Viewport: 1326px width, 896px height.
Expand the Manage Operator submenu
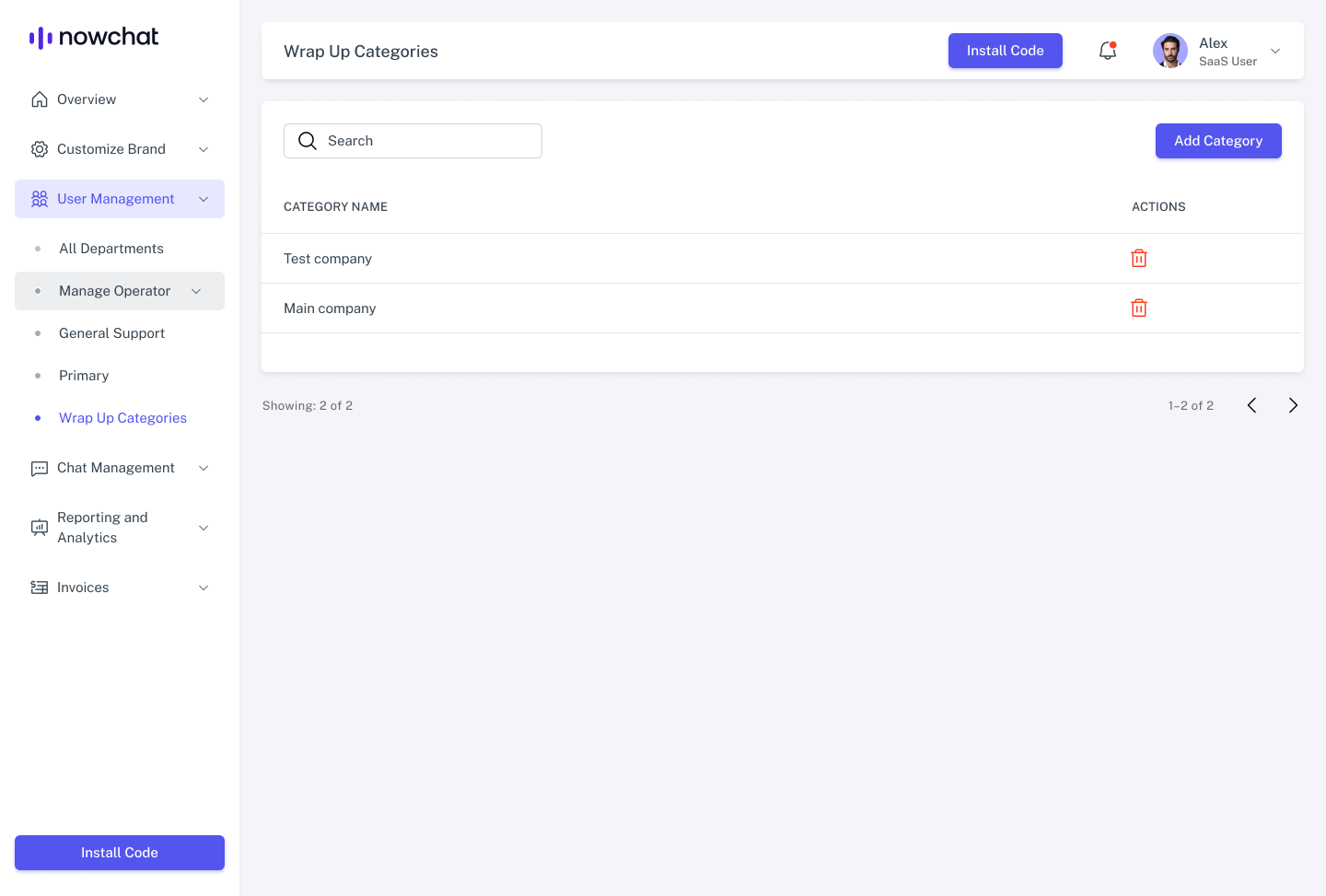click(x=120, y=291)
